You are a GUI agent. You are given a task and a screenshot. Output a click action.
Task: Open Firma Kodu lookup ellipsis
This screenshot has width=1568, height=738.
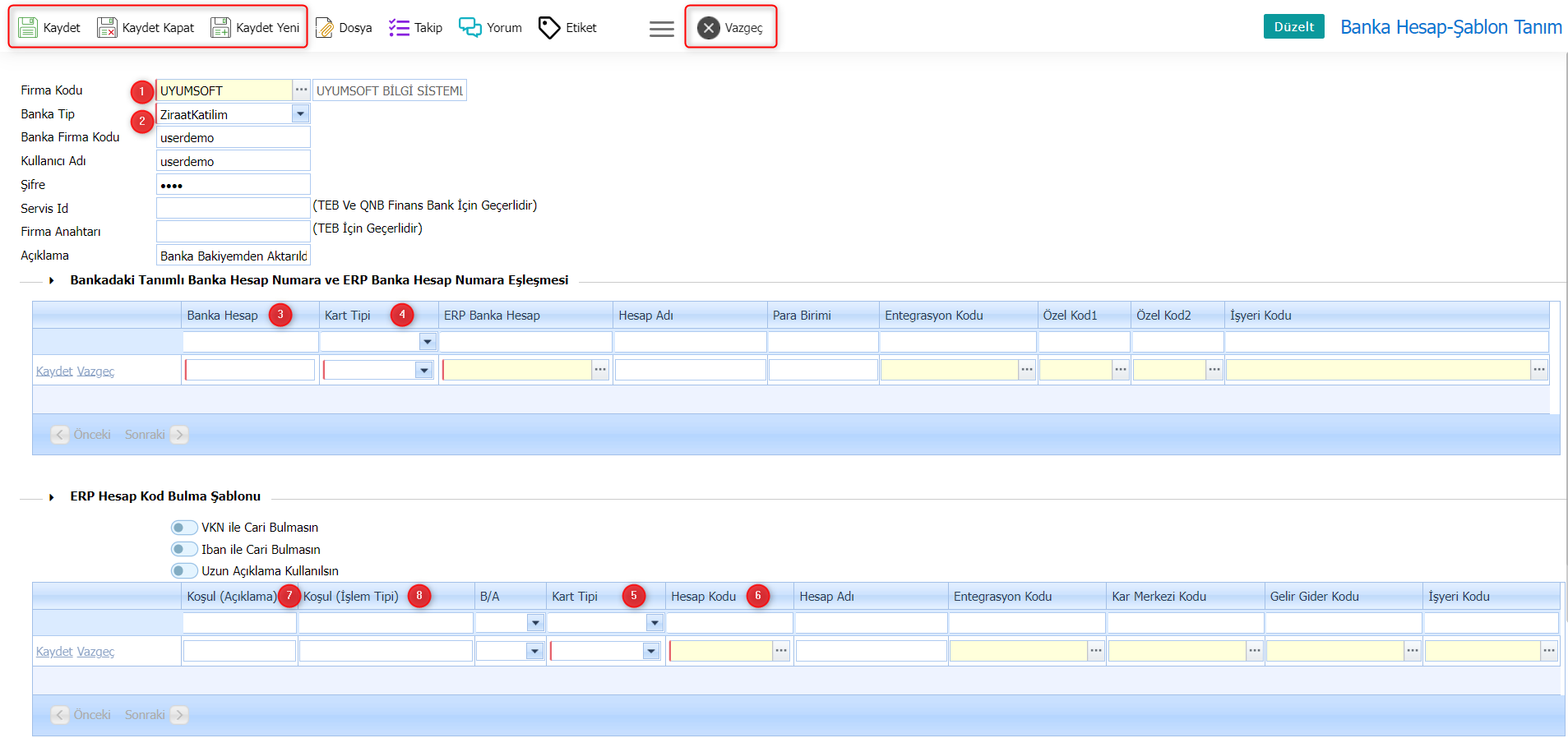302,90
